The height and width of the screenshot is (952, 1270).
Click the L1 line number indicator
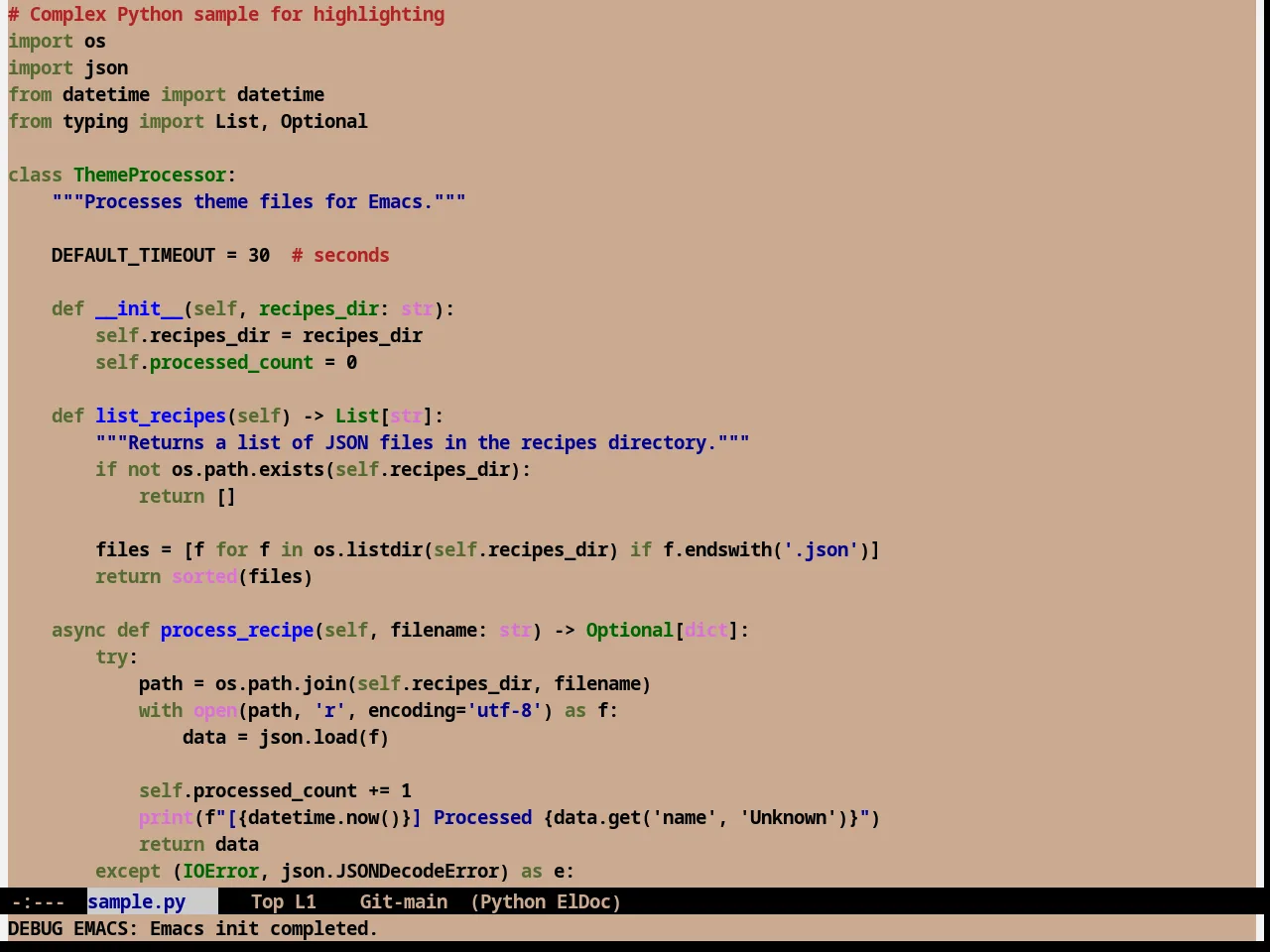pos(306,901)
